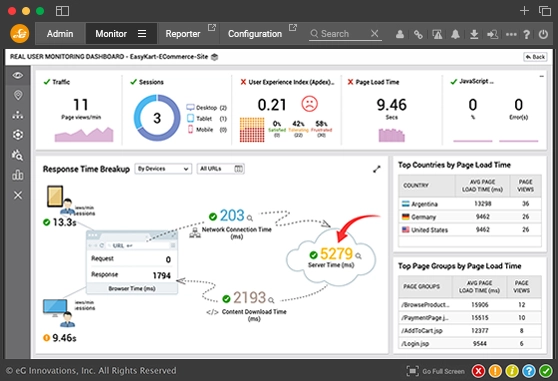Select the Germany country row
Screen dimensions: 558x381
tap(470, 217)
